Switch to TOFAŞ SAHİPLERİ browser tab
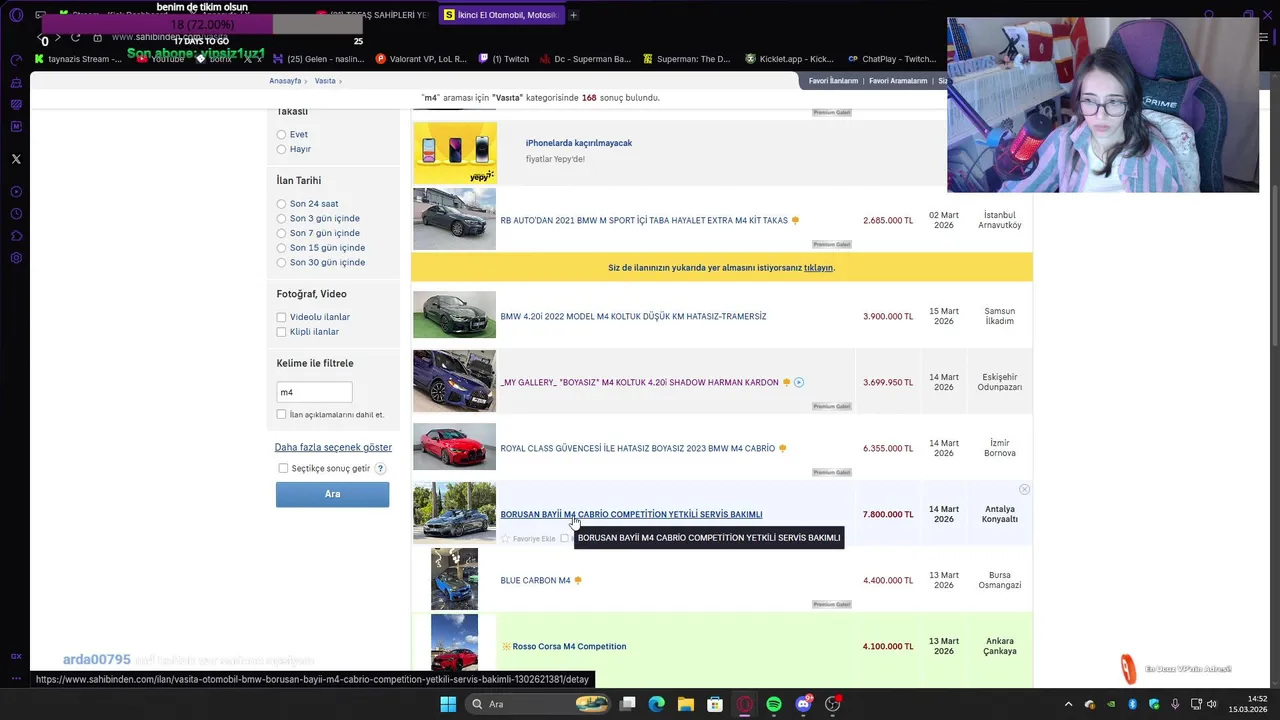Image resolution: width=1280 pixels, height=720 pixels. point(372,15)
